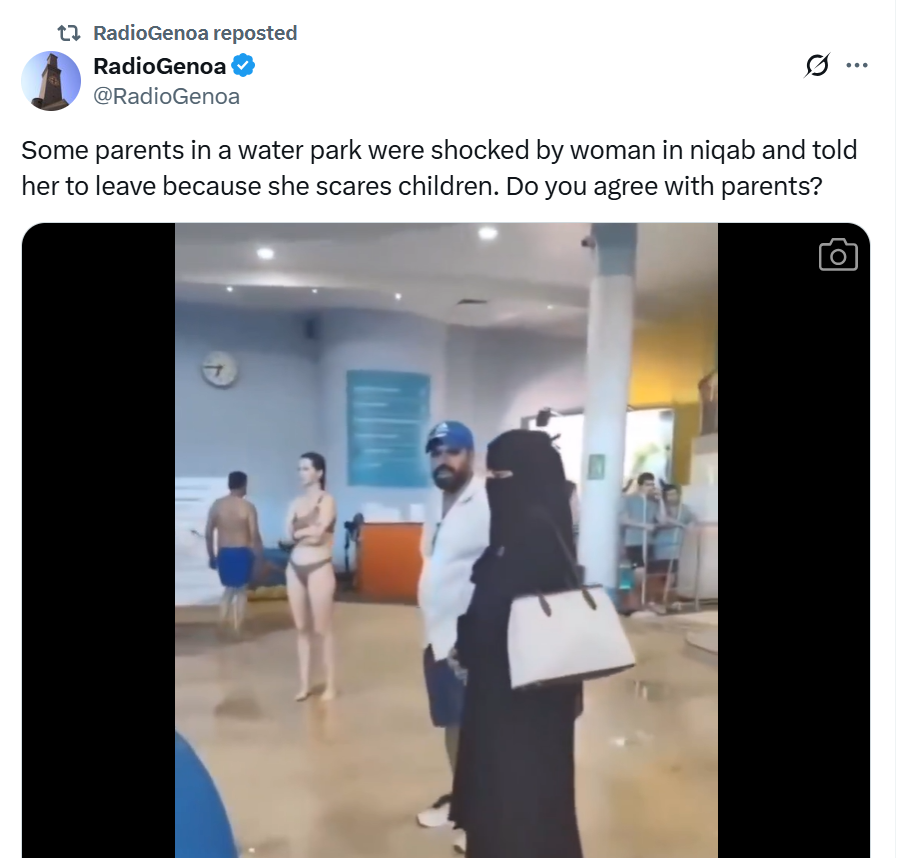Click the repost arrows icon above the post
The width and height of the screenshot is (920, 858).
(69, 33)
